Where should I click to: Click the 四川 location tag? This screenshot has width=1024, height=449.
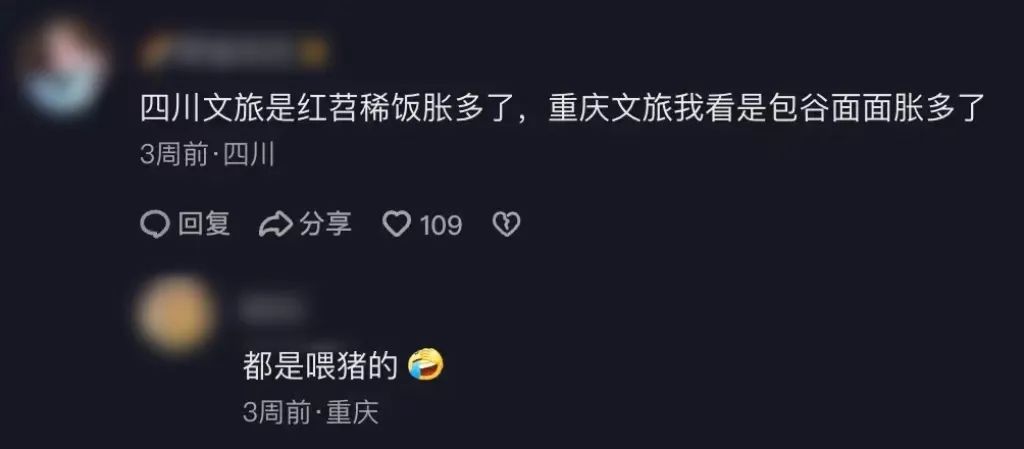click(x=249, y=157)
